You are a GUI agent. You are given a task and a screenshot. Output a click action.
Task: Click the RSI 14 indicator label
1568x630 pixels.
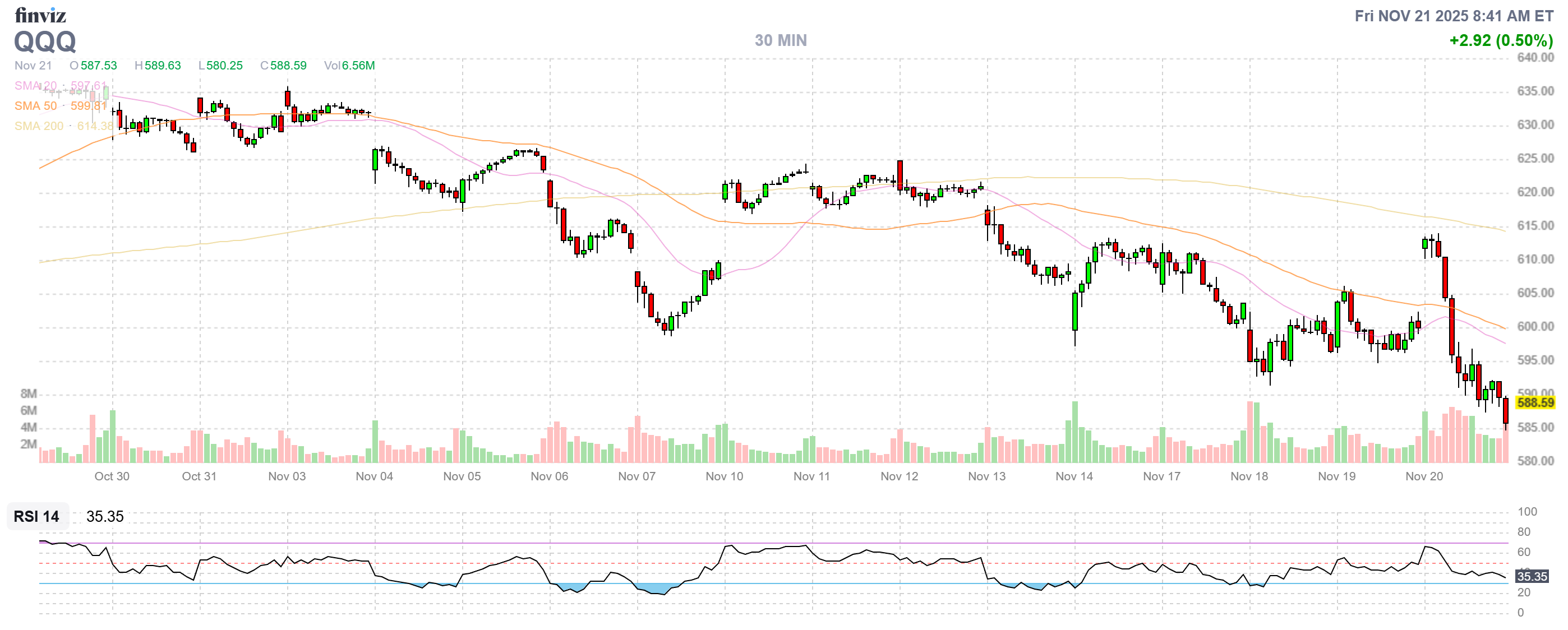coord(36,516)
